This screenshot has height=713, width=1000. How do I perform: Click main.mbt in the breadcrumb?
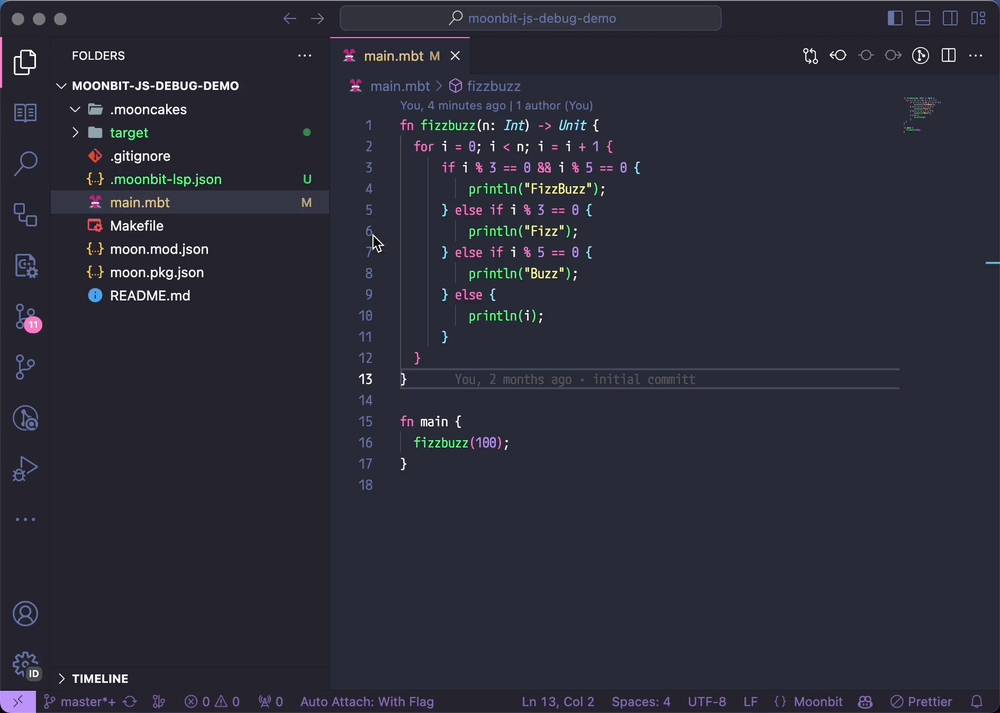(x=400, y=86)
